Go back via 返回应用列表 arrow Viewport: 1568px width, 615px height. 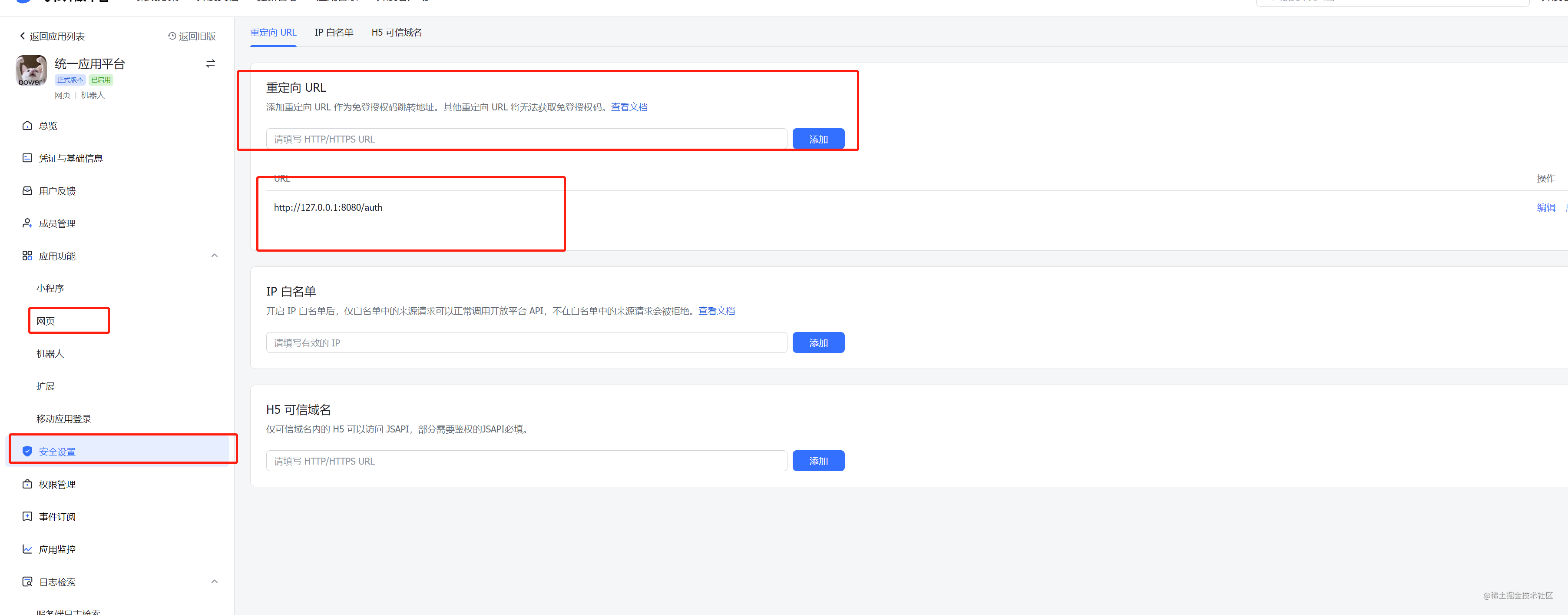(23, 36)
